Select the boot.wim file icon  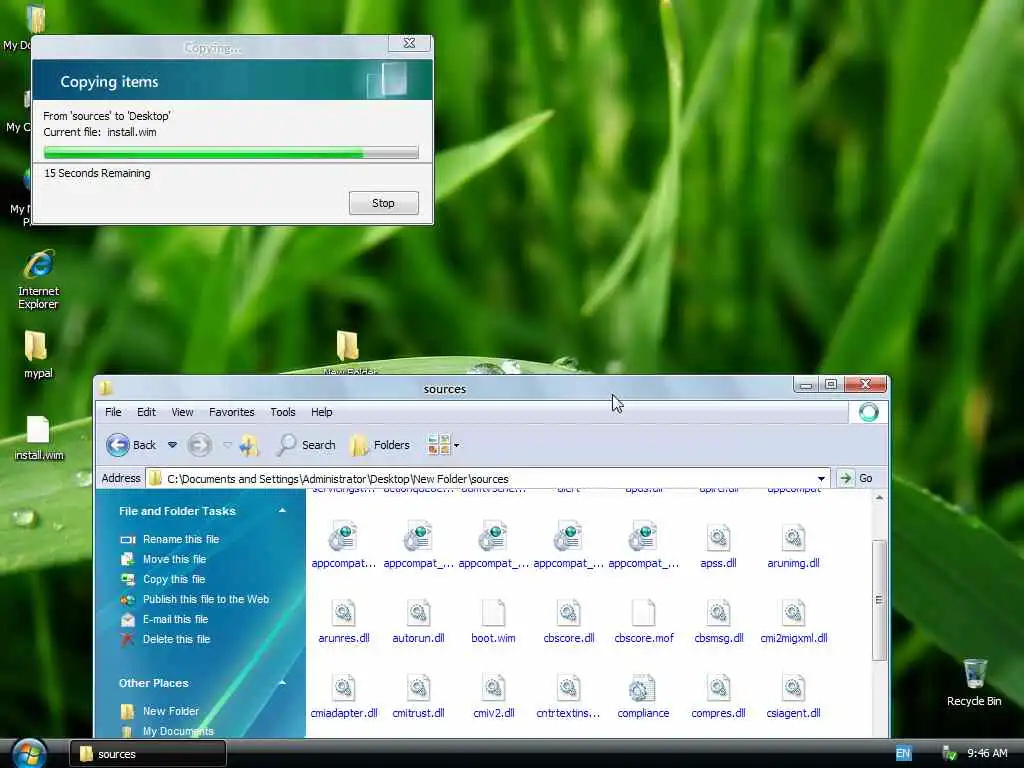pos(494,613)
